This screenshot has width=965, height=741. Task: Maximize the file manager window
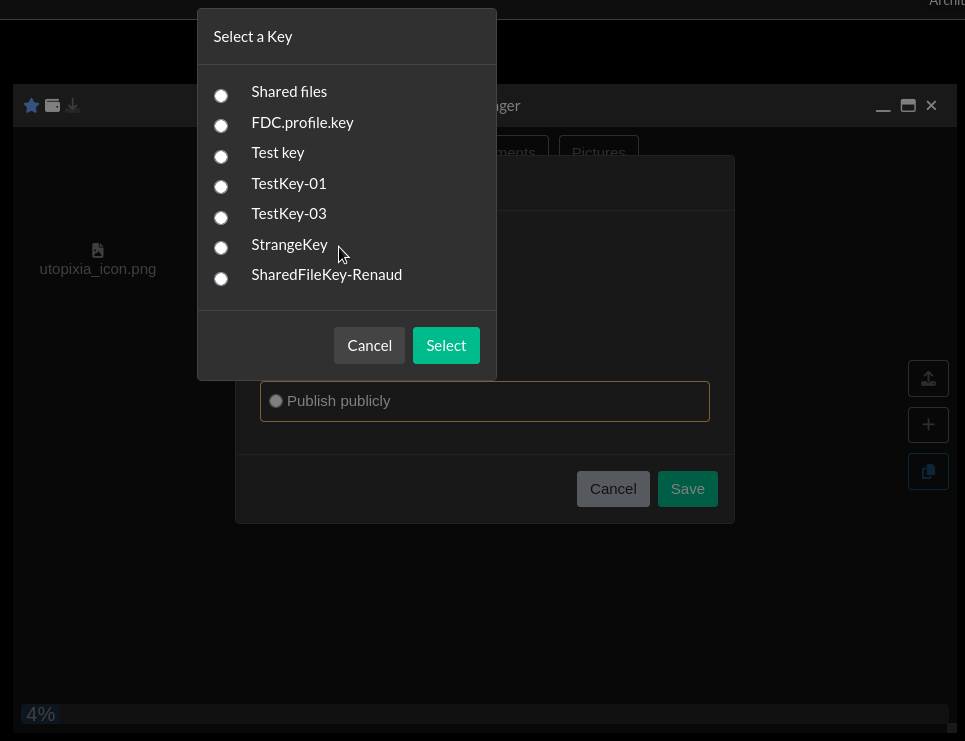coord(908,106)
